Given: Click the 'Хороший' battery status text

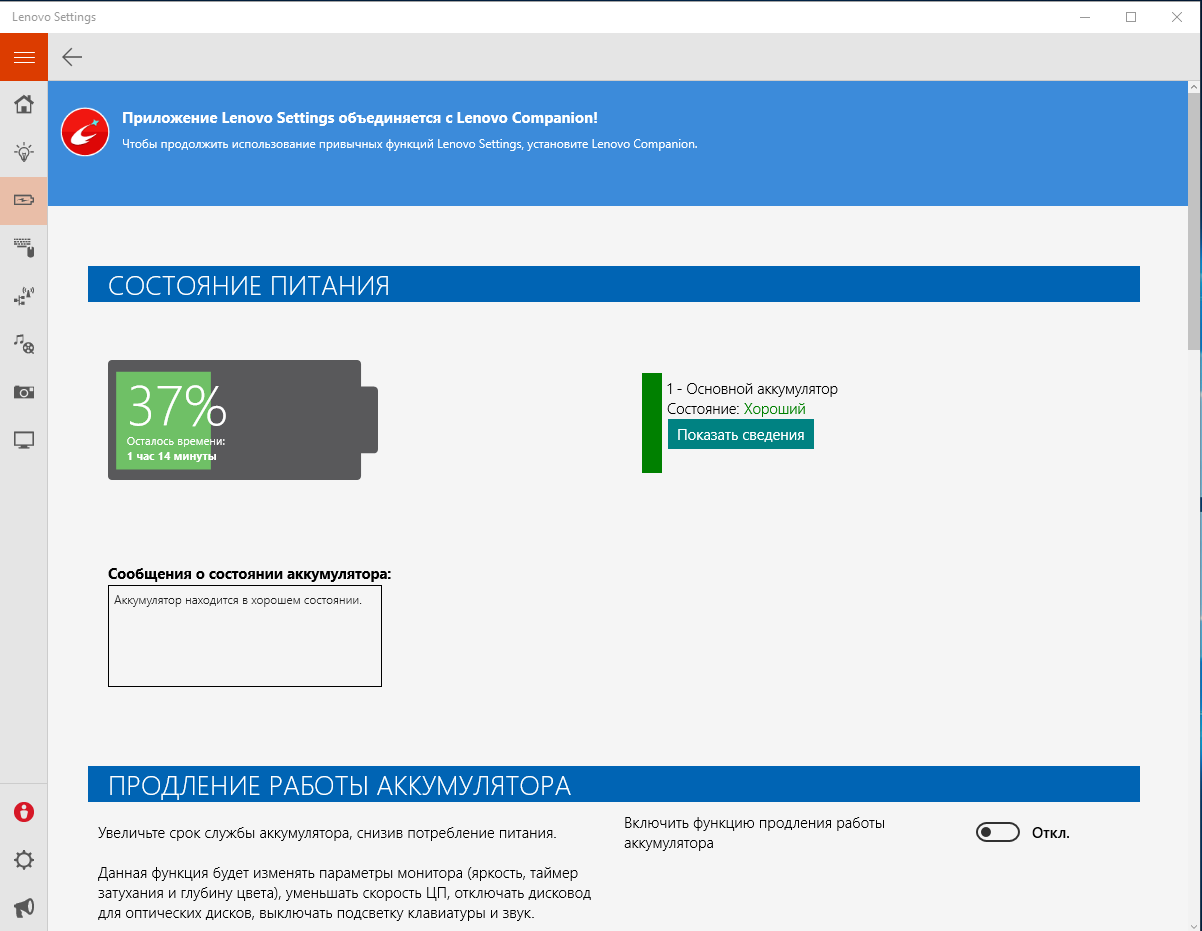Looking at the screenshot, I should click(774, 409).
